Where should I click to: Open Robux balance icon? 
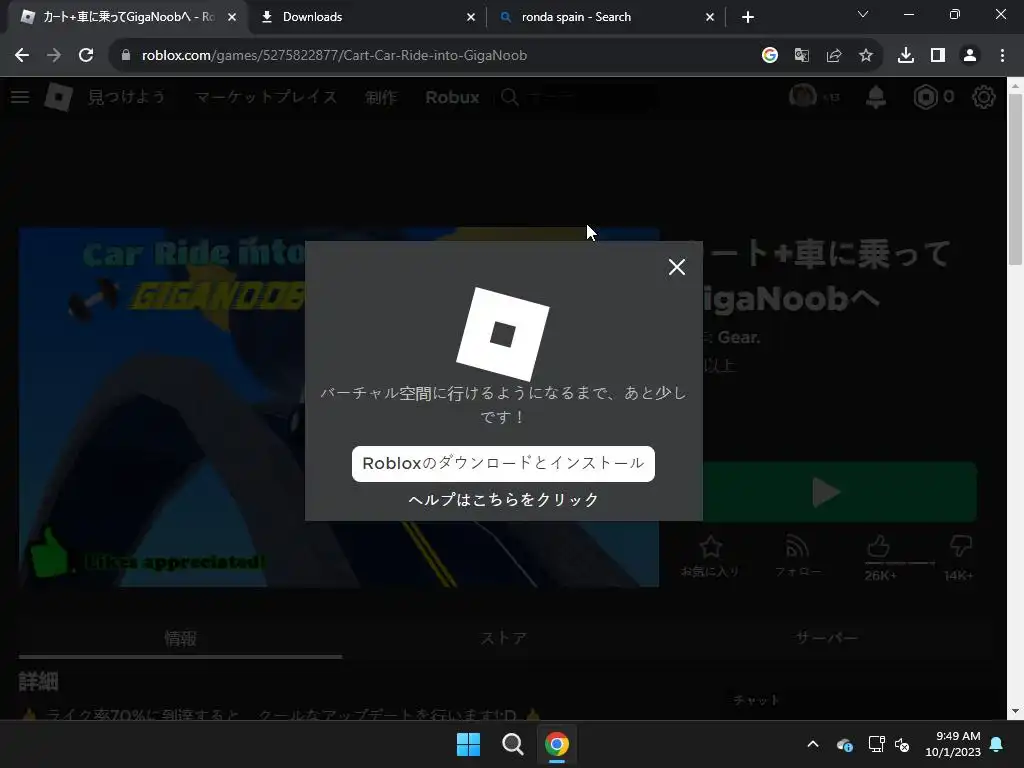point(925,97)
